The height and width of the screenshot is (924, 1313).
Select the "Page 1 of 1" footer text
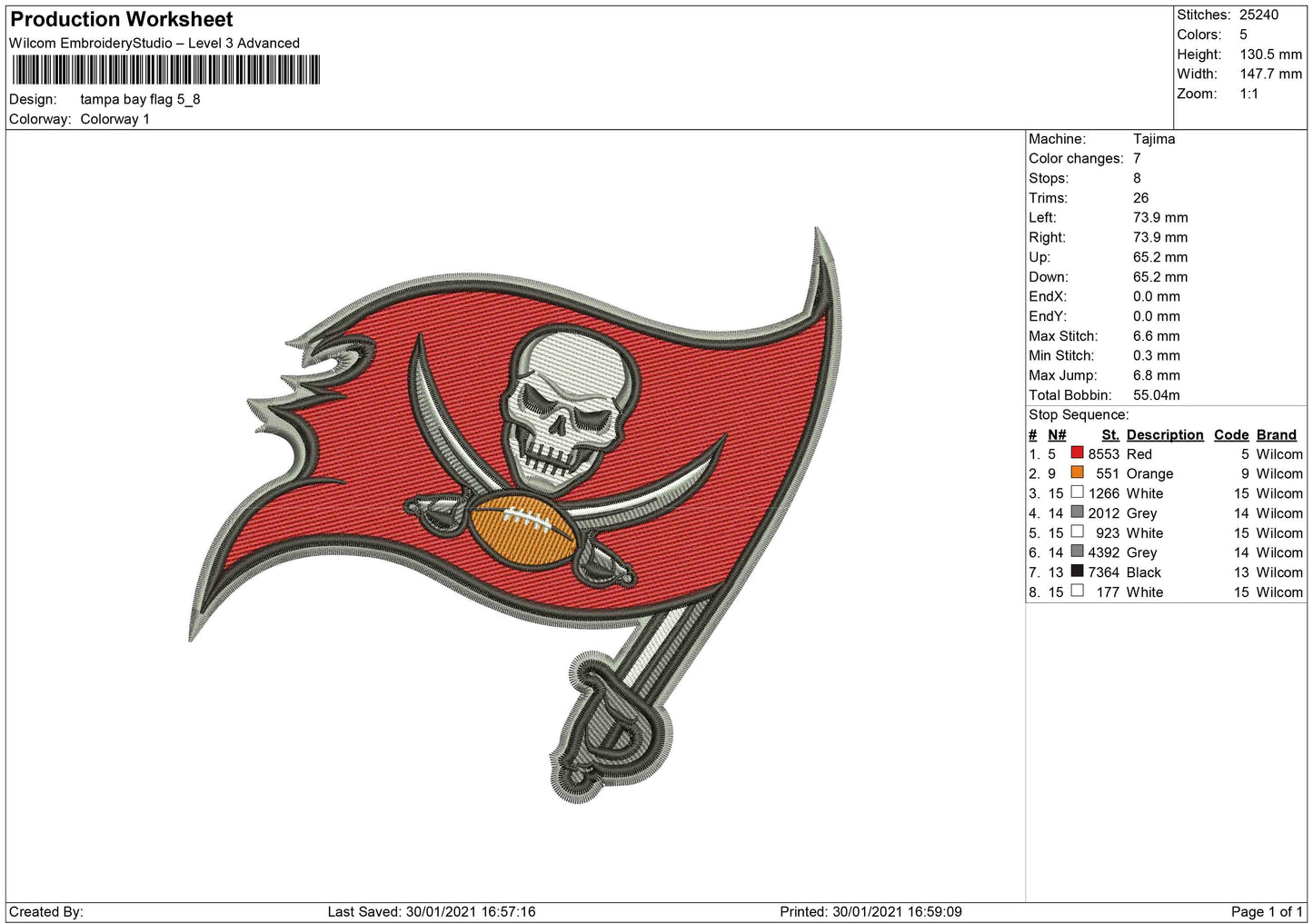pyautogui.click(x=1267, y=912)
